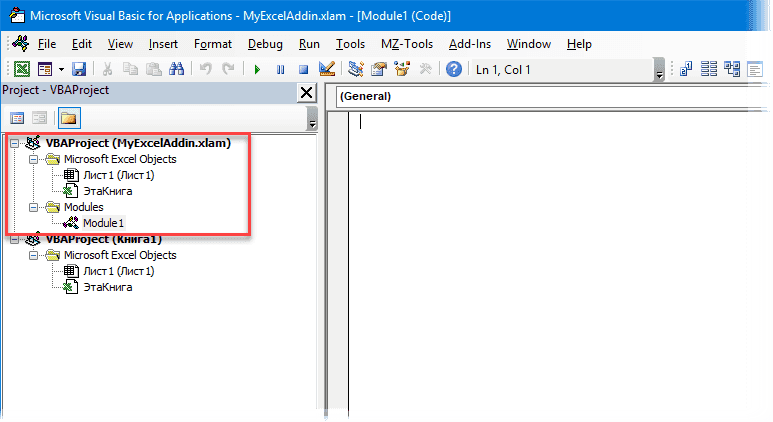Open the Properties Window toolbar icon

click(x=379, y=69)
